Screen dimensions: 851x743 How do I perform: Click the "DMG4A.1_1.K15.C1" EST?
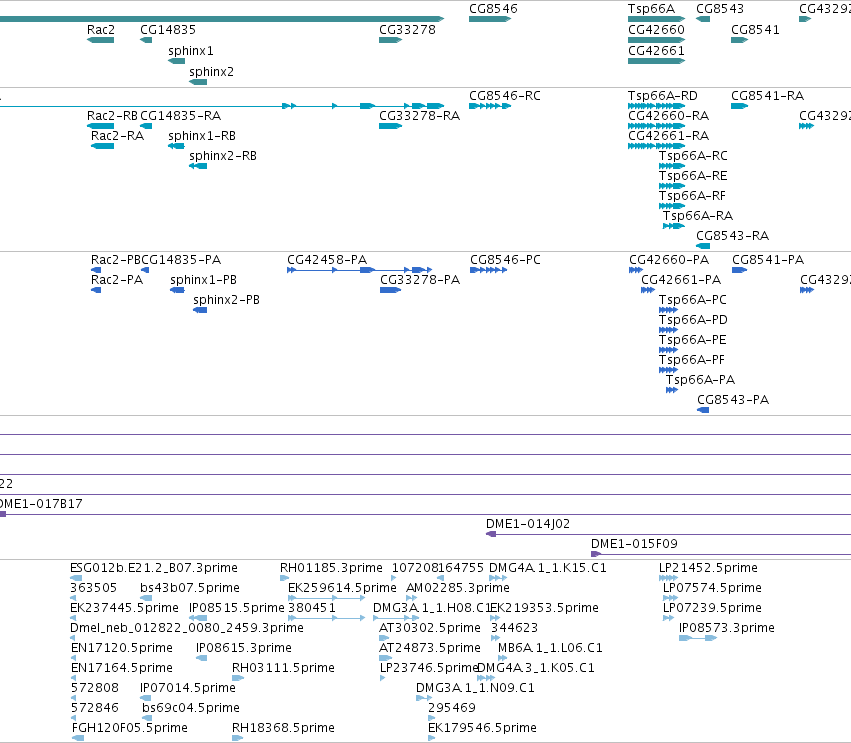pyautogui.click(x=548, y=569)
